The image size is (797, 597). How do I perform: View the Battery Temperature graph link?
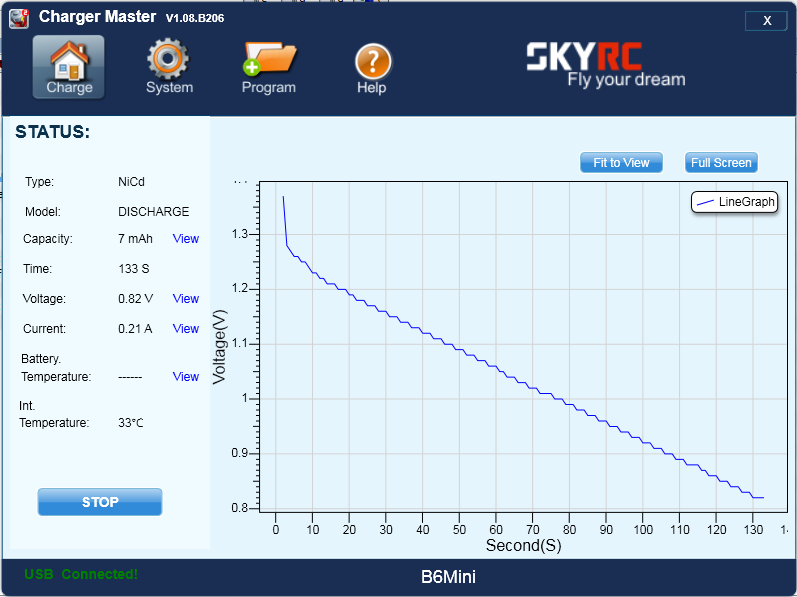click(x=186, y=376)
